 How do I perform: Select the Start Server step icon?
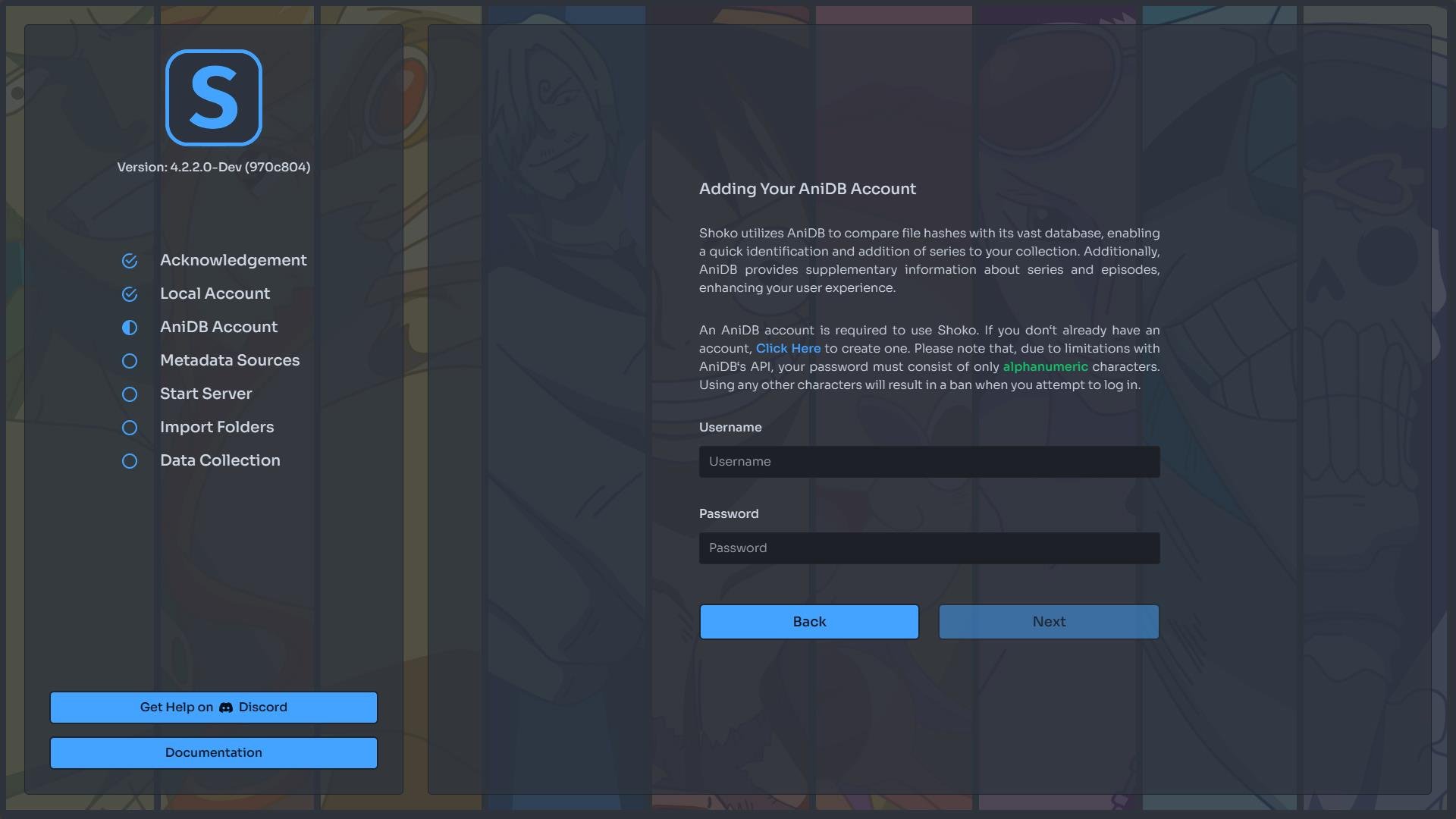[x=129, y=394]
